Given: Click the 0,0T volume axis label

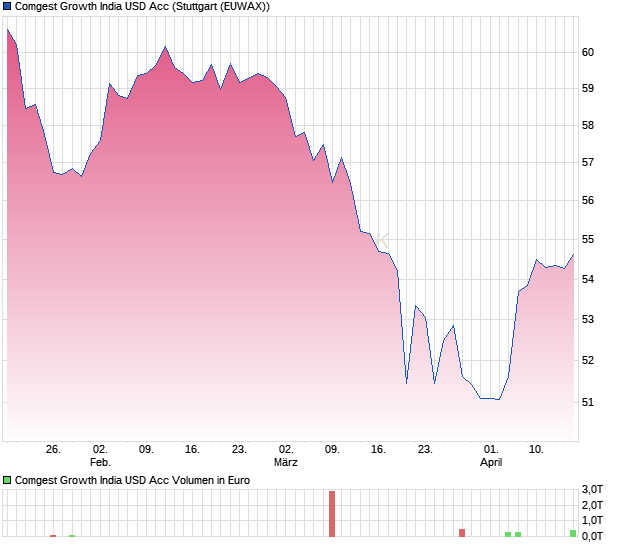Looking at the screenshot, I should [x=592, y=536].
